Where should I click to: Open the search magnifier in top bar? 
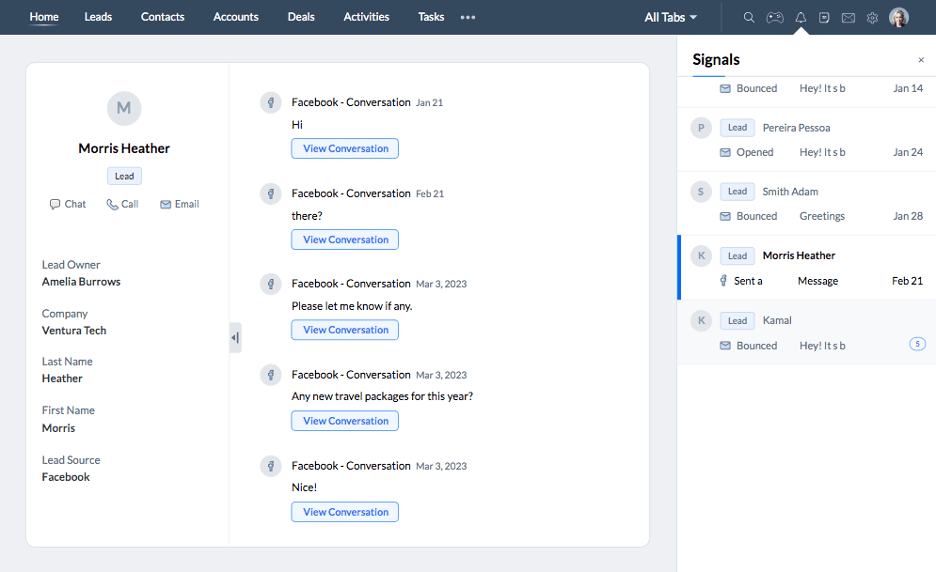pyautogui.click(x=749, y=17)
